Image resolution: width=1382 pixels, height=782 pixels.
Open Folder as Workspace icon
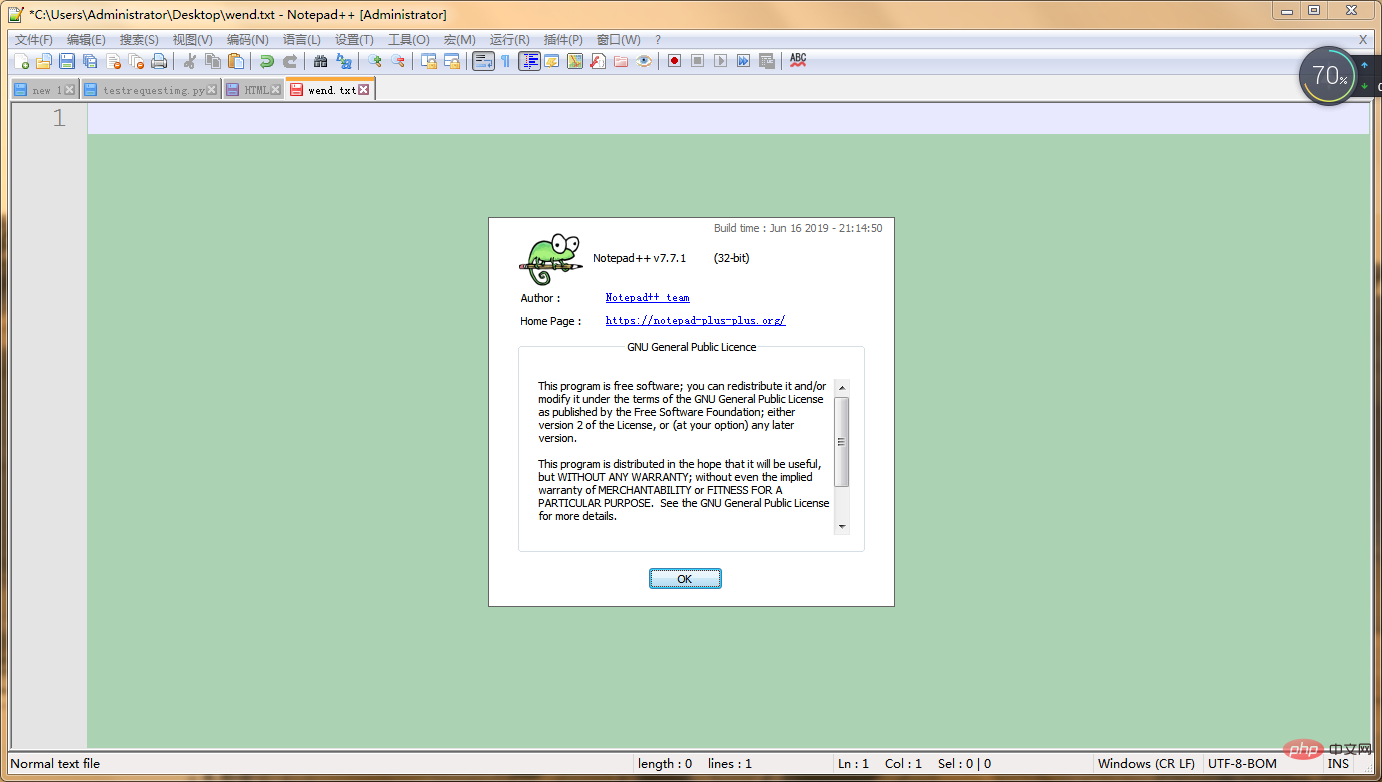[621, 61]
